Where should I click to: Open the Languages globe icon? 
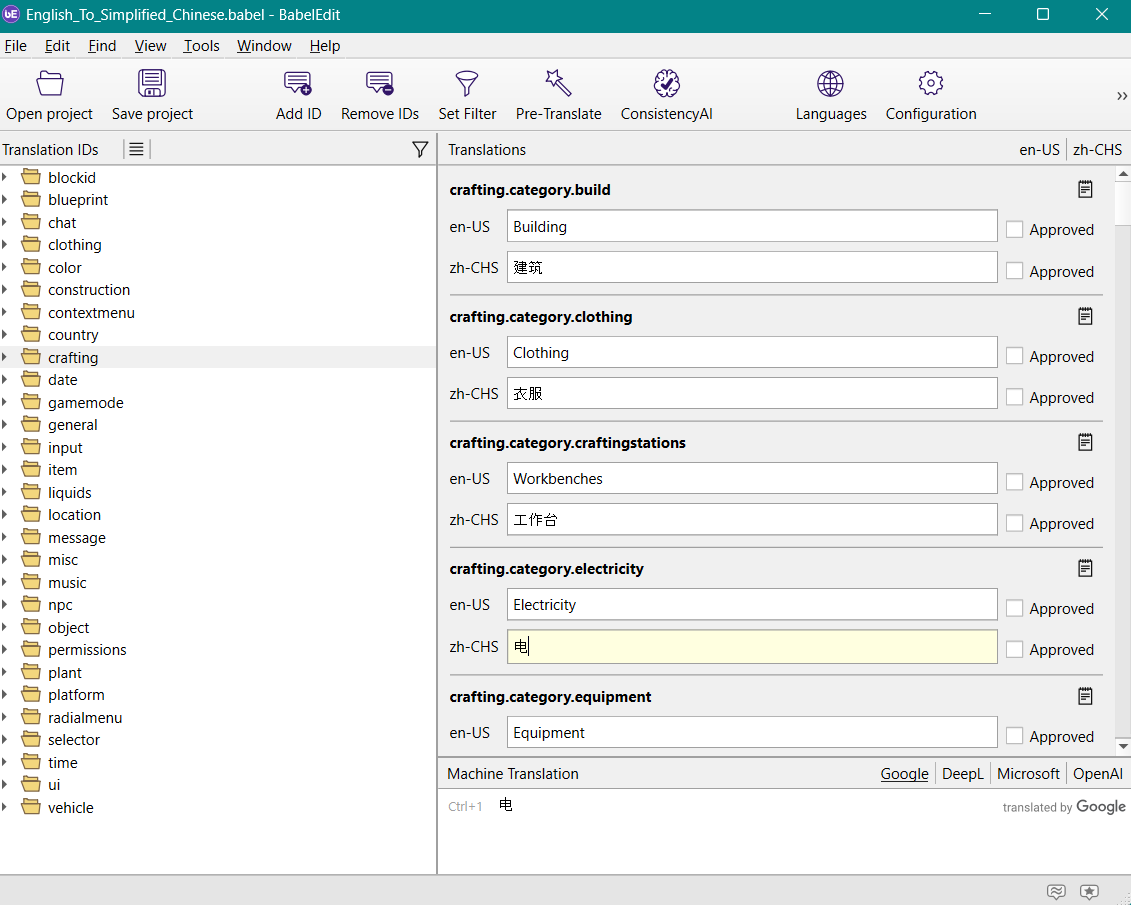pos(830,84)
